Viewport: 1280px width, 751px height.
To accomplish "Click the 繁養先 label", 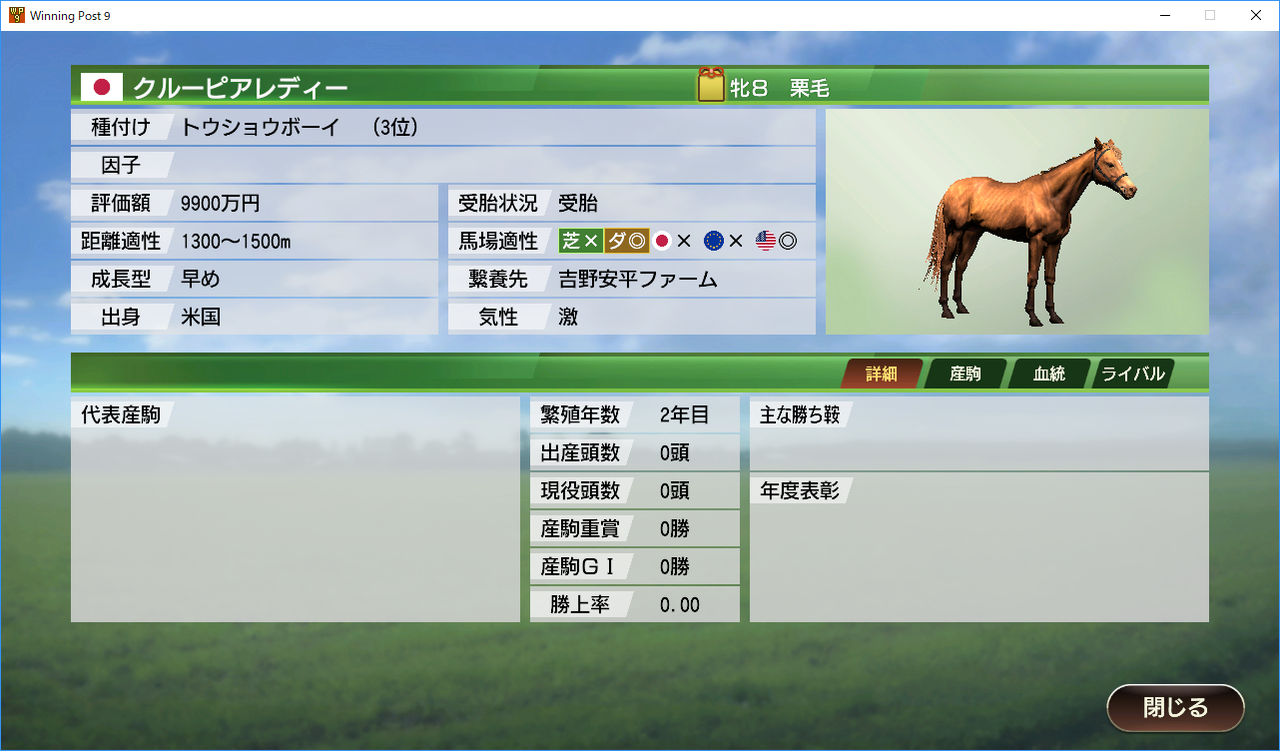I will click(x=498, y=279).
